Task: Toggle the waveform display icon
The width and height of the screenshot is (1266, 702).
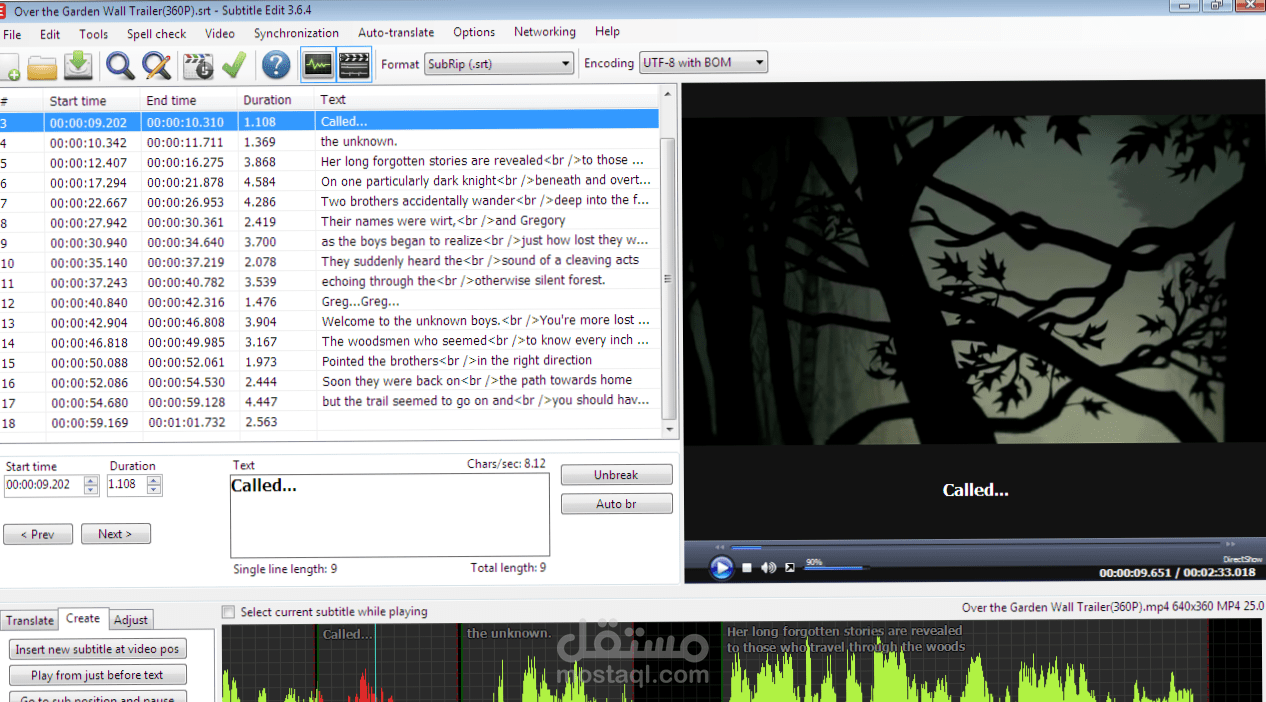Action: click(318, 65)
